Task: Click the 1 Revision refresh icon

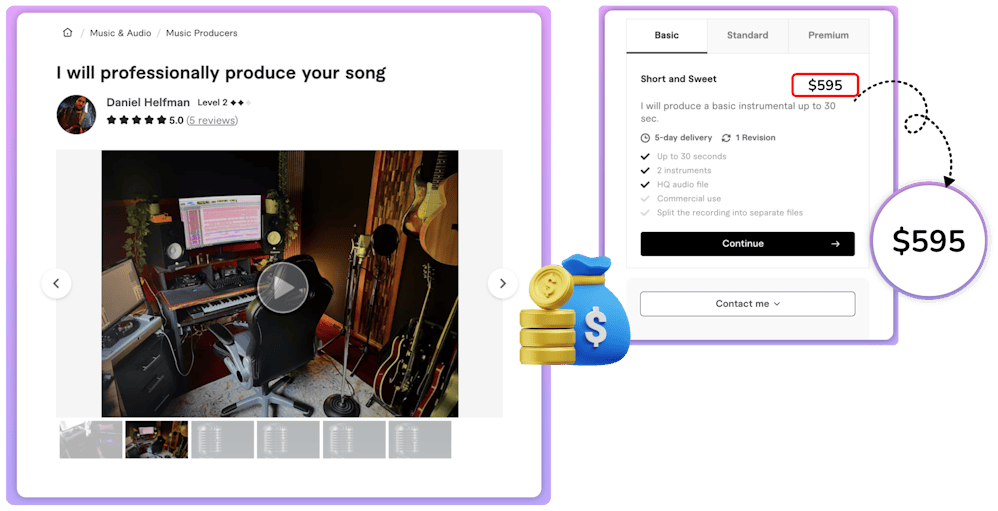Action: point(726,137)
